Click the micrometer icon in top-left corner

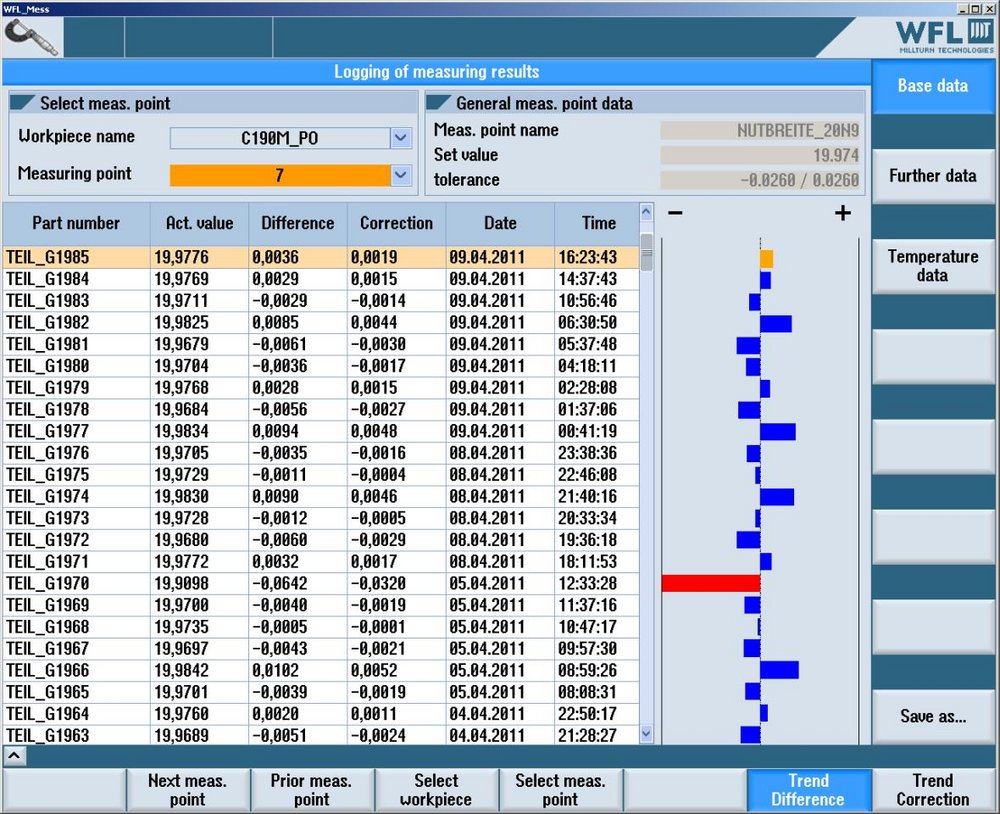pyautogui.click(x=31, y=37)
